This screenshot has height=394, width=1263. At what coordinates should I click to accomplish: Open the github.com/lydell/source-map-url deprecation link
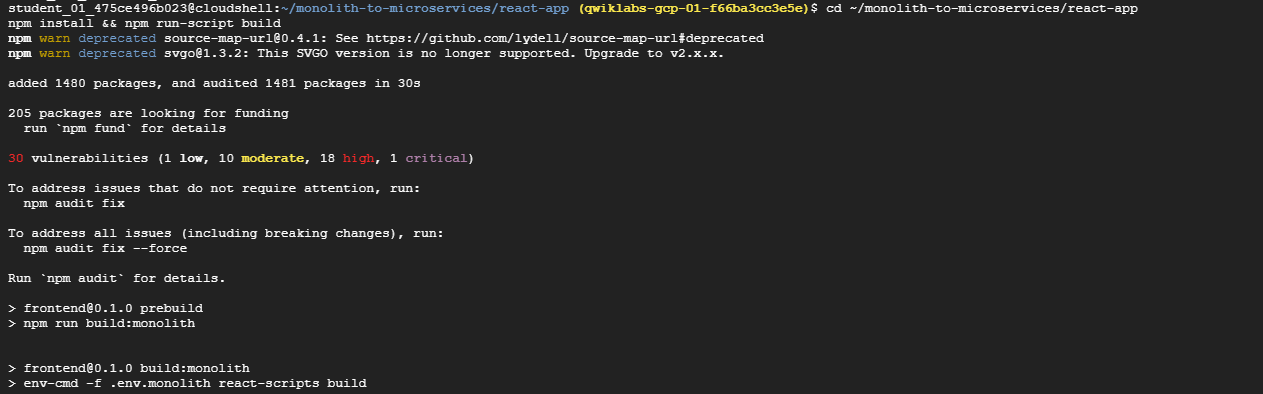pyautogui.click(x=570, y=38)
